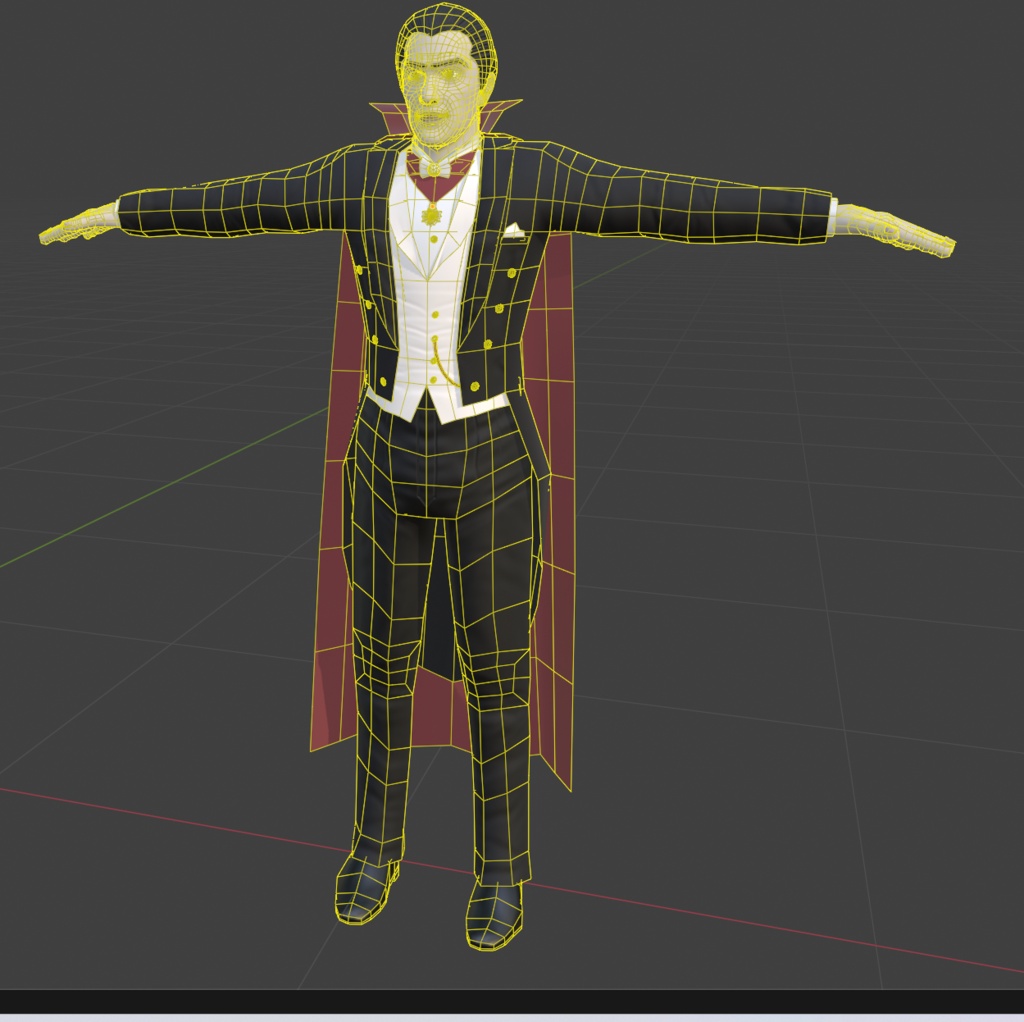
Task: Click the white pocket square on jacket
Action: (513, 230)
